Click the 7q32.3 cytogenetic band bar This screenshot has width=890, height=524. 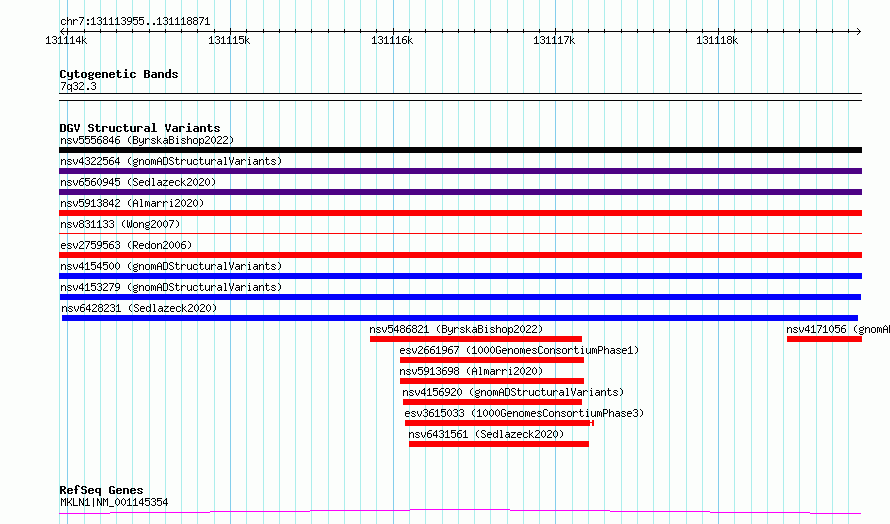460,97
